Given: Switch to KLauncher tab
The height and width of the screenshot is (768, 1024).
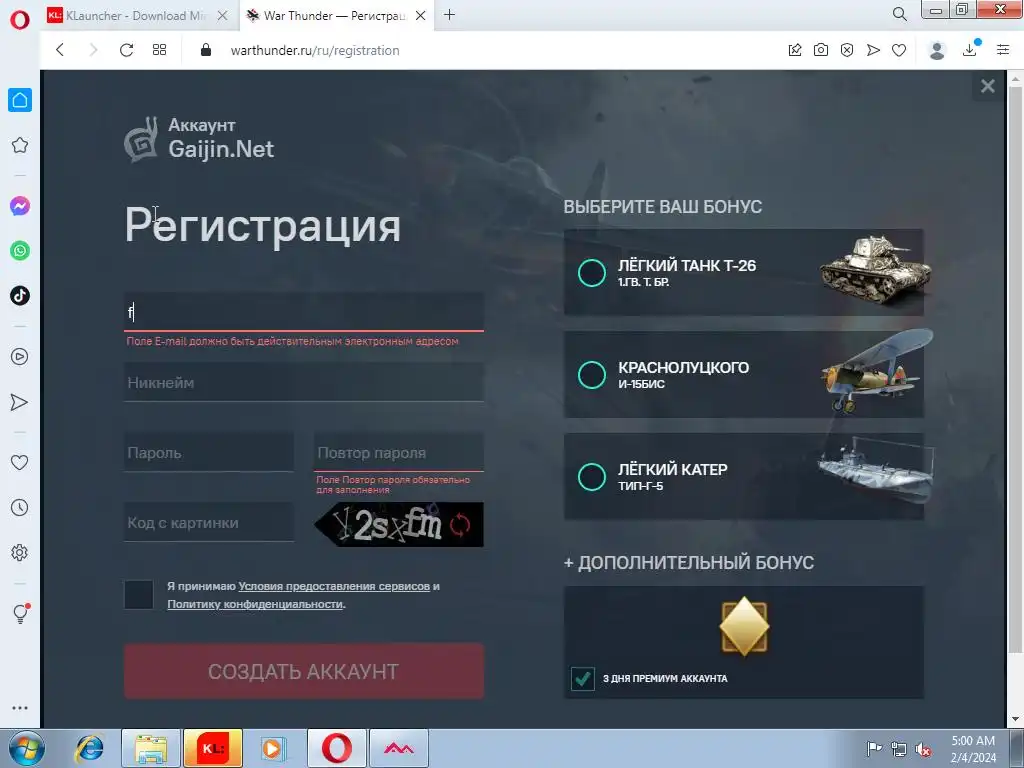Looking at the screenshot, I should tap(136, 16).
